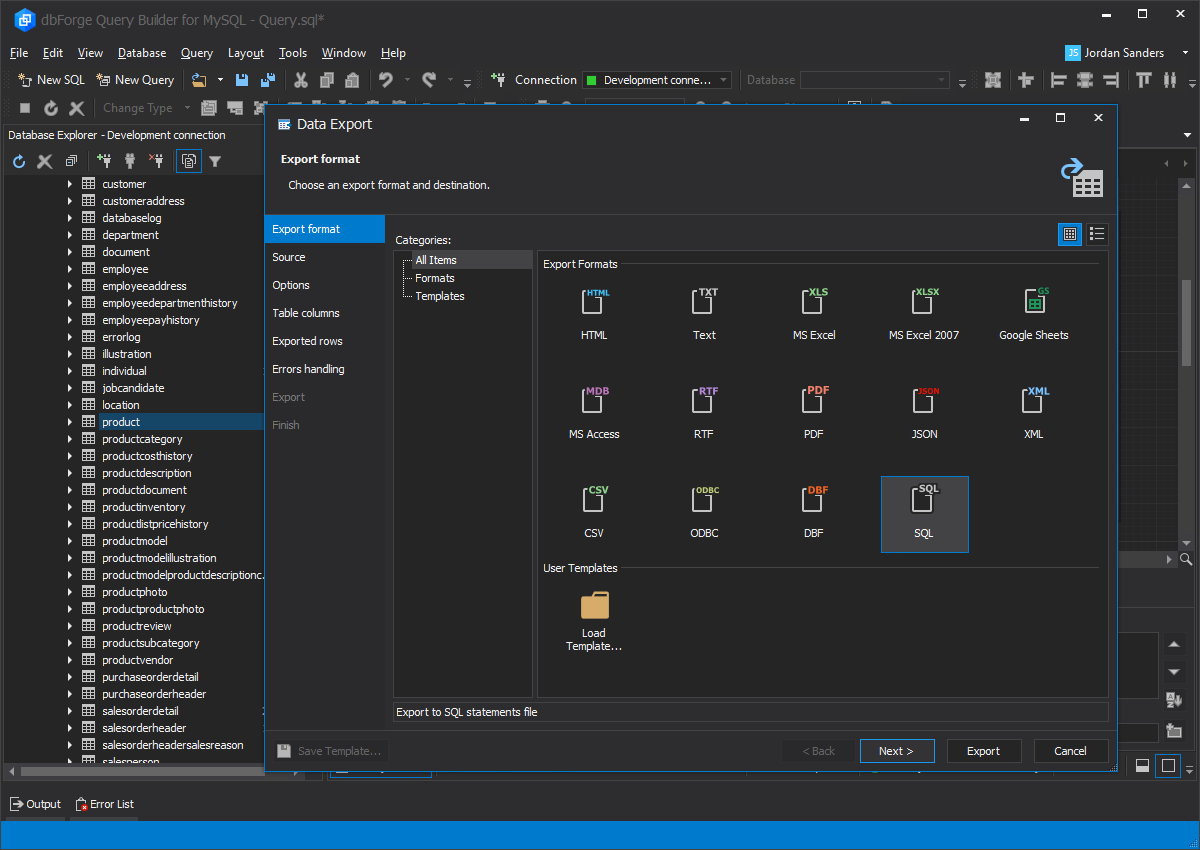Screen dimensions: 1200x850
Task: Open the Table columns wizard page
Action: [x=325, y=313]
